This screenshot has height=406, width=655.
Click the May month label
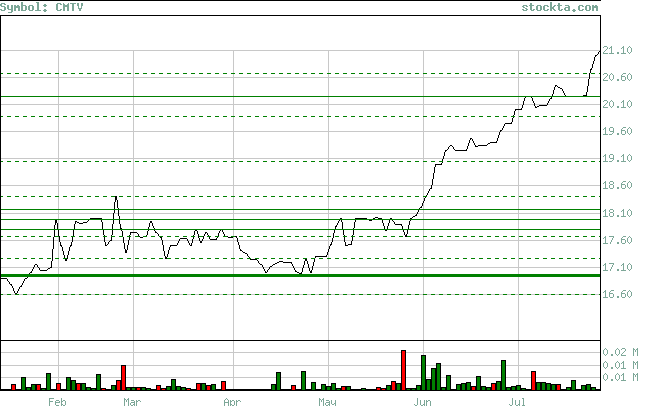click(x=327, y=402)
